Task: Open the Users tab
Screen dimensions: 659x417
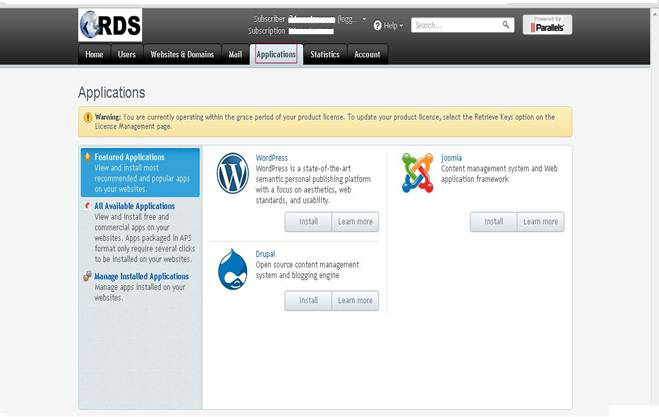Action: point(127,54)
